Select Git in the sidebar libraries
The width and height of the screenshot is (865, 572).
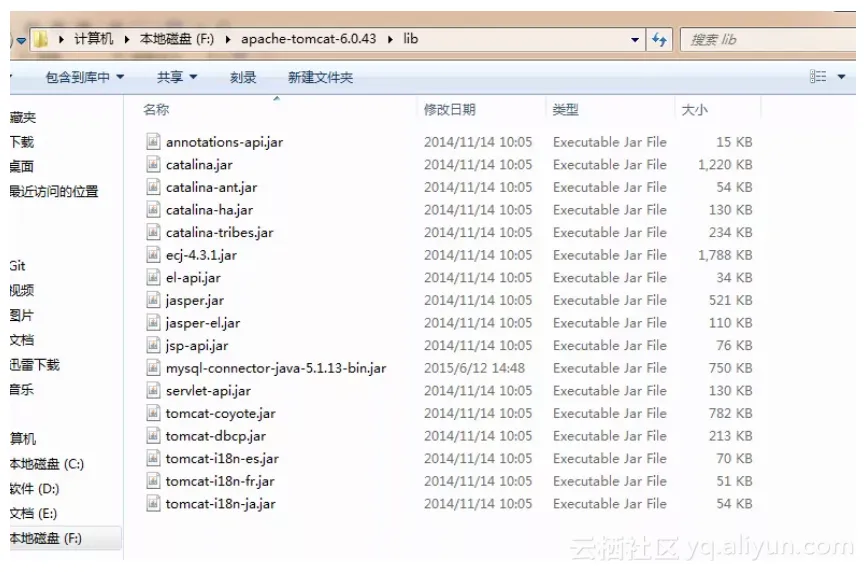click(x=18, y=266)
